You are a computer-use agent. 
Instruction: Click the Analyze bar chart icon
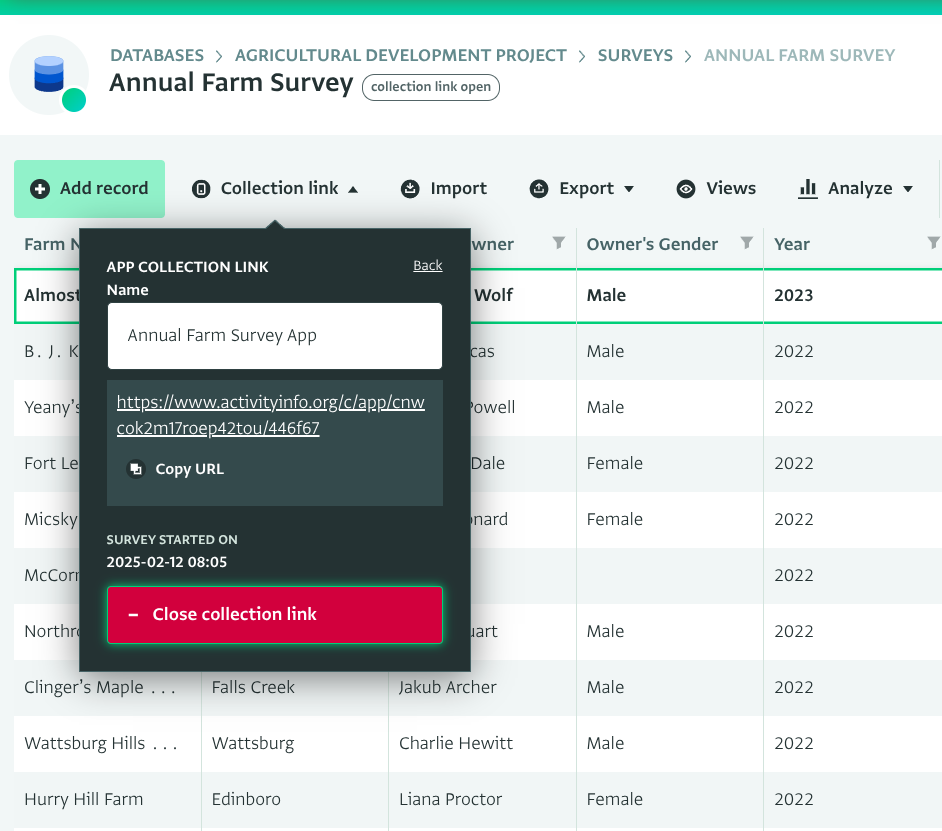tap(807, 189)
